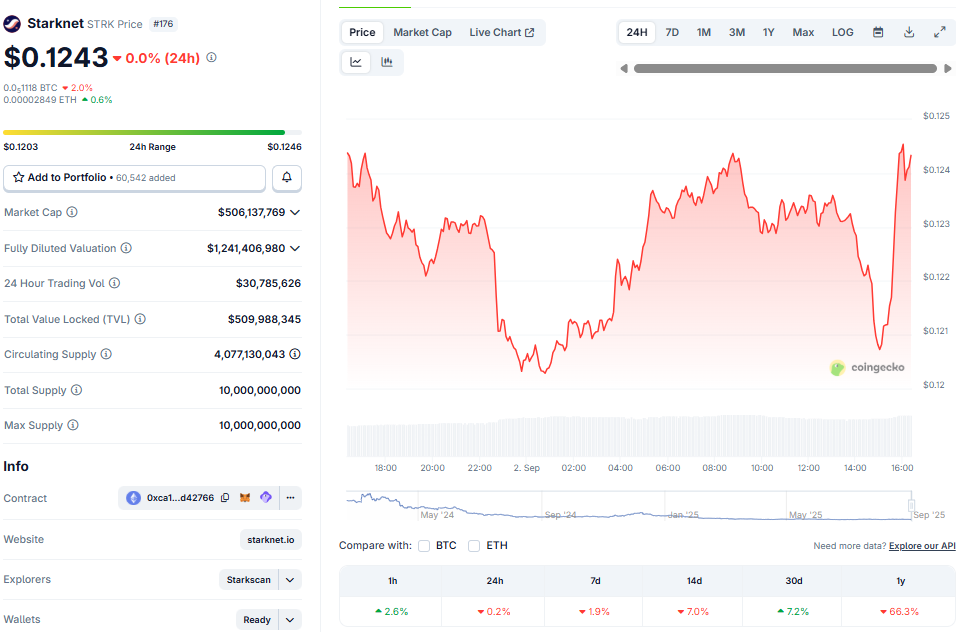Copy the contract address
Viewport: 979px width, 632px height.
[x=225, y=498]
